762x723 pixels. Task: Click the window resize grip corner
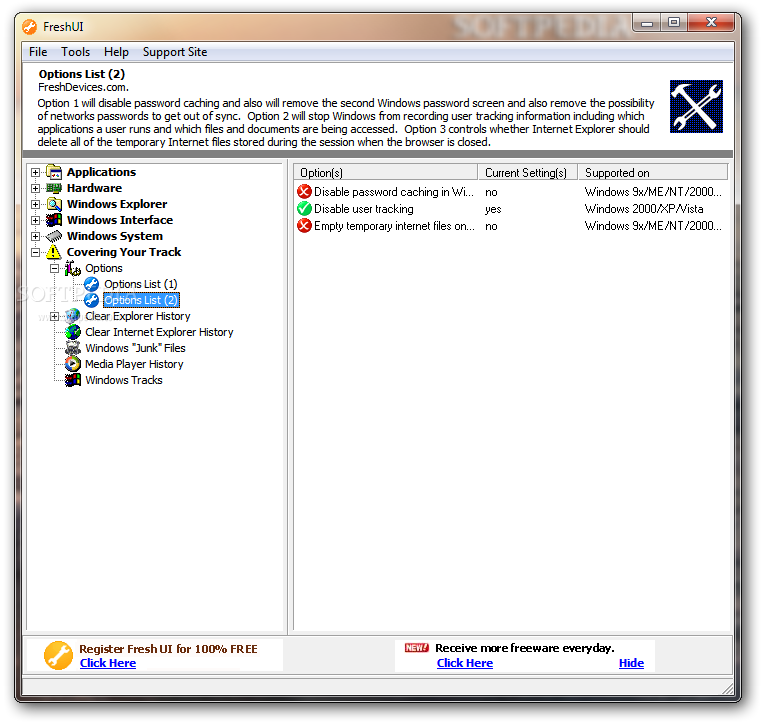[727, 688]
